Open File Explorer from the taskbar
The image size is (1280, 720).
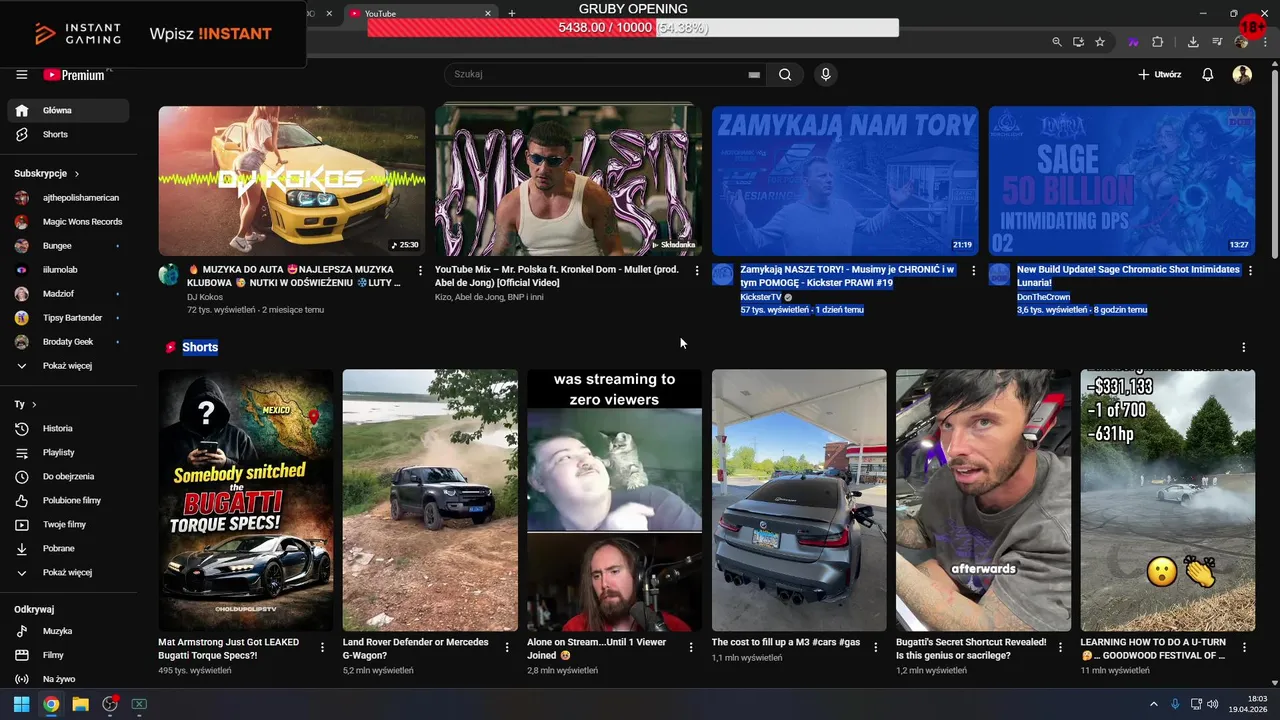[80, 704]
